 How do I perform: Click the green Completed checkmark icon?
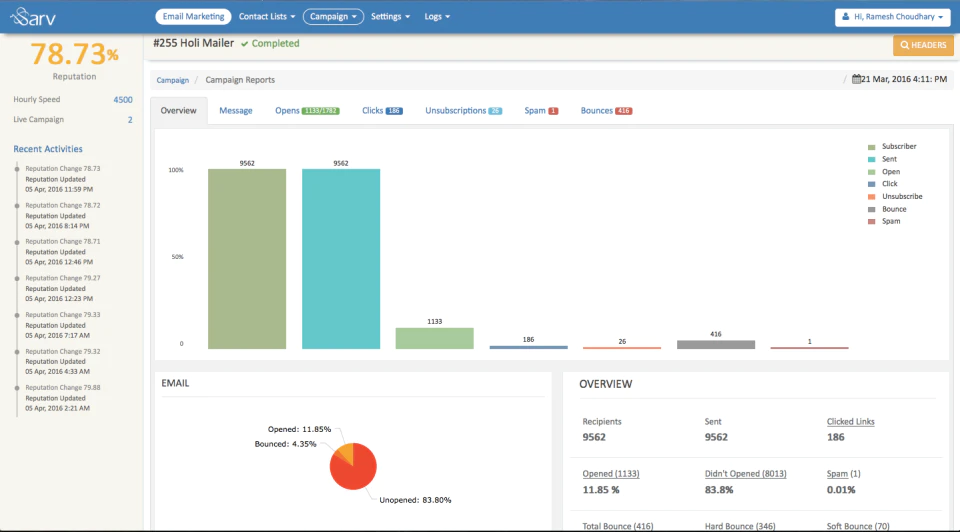(244, 44)
